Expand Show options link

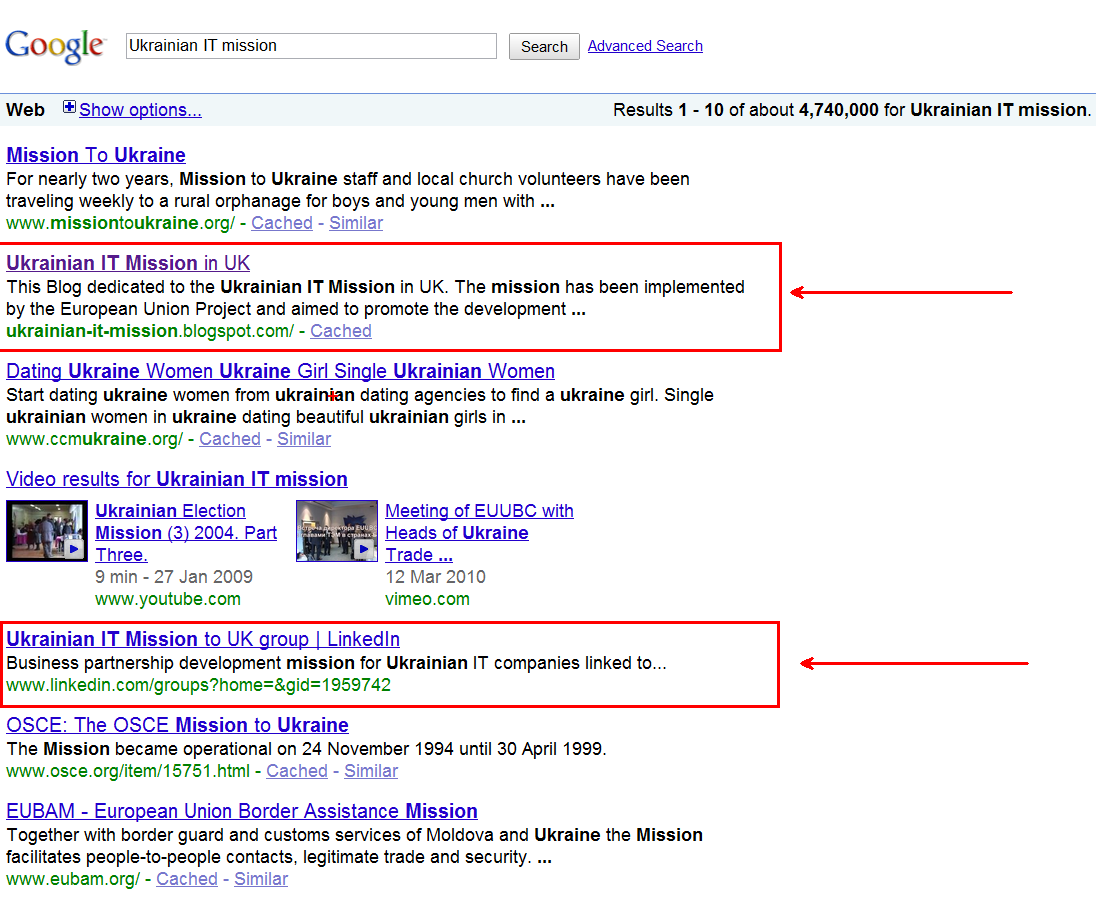(x=140, y=110)
